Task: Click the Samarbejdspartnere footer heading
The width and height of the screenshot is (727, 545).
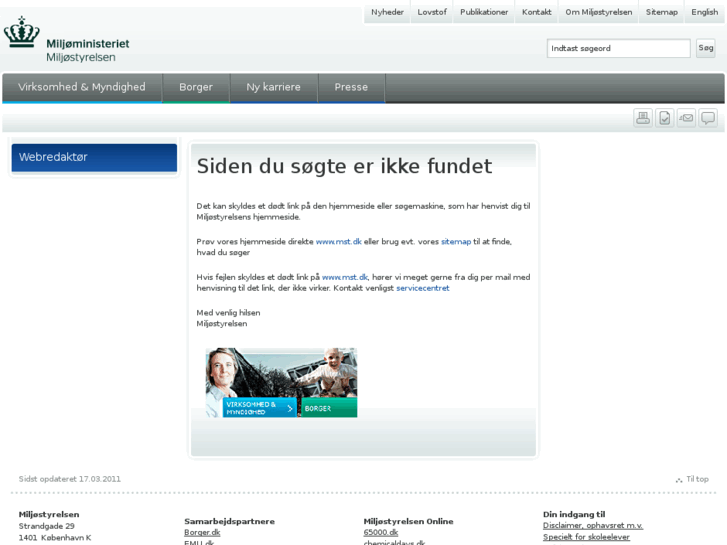Action: [230, 521]
